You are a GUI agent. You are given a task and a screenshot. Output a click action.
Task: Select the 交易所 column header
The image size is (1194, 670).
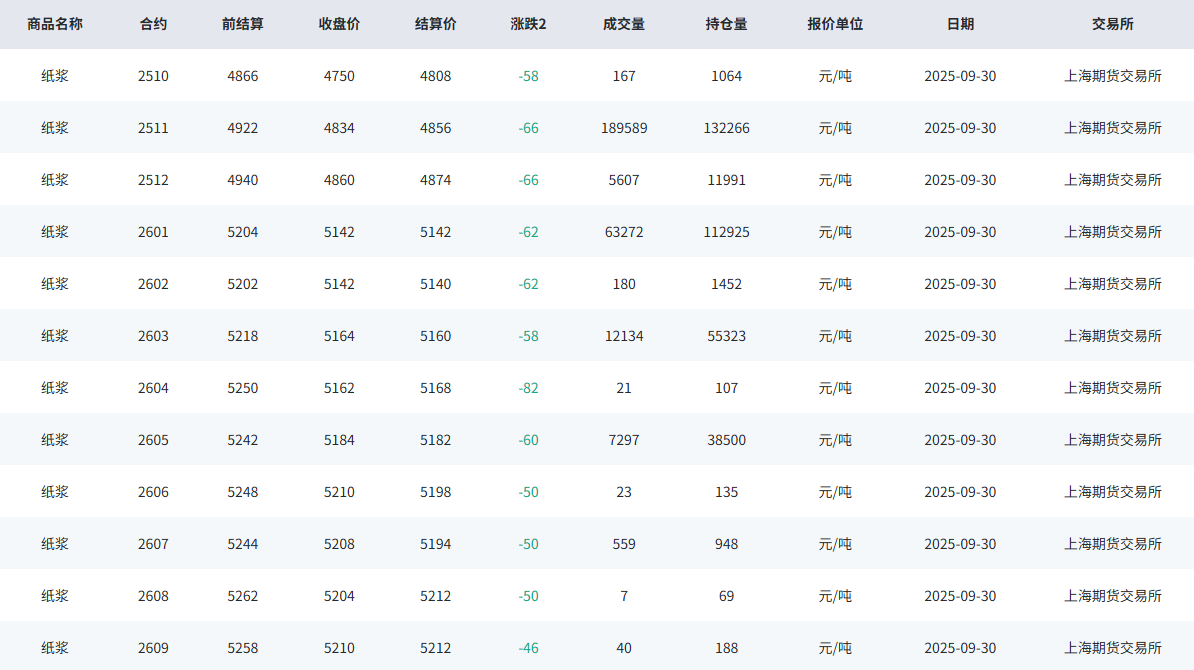pyautogui.click(x=1113, y=24)
